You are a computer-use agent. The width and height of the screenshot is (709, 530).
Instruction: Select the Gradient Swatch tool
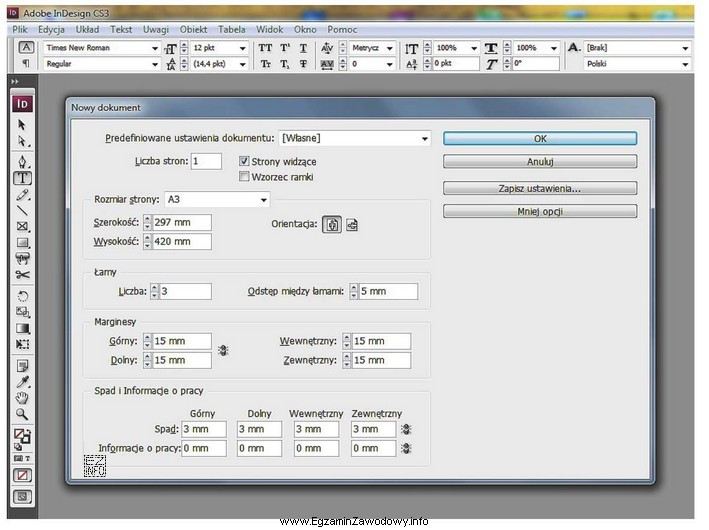(22, 328)
